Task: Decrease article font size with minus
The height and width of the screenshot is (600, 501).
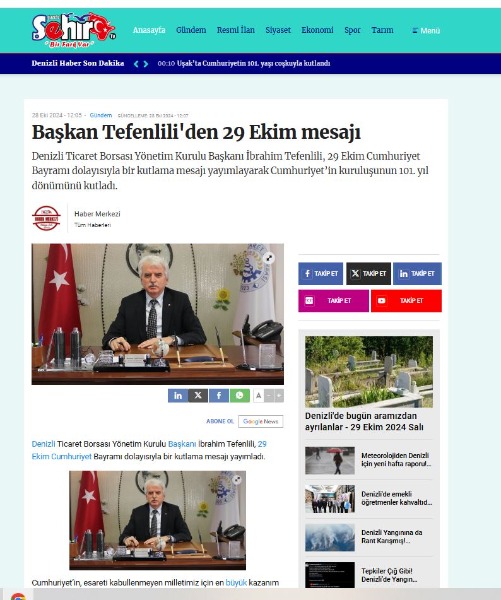Action: coord(269,396)
